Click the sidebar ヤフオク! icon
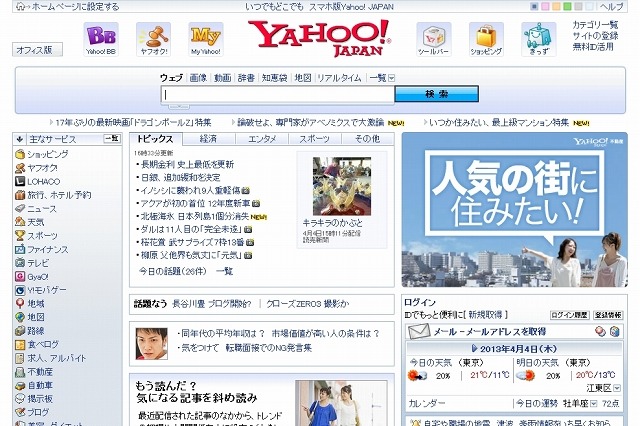This screenshot has width=640, height=426. pyautogui.click(x=20, y=168)
